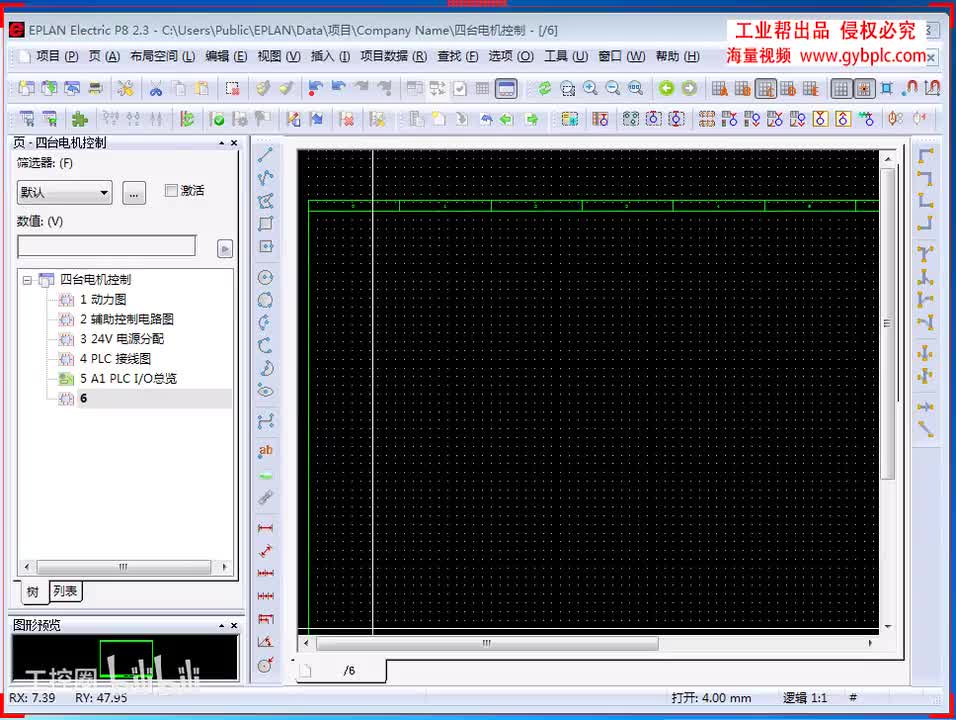Toggle the page navigator window button
Screen dimensions: 956x720
[x=506, y=89]
